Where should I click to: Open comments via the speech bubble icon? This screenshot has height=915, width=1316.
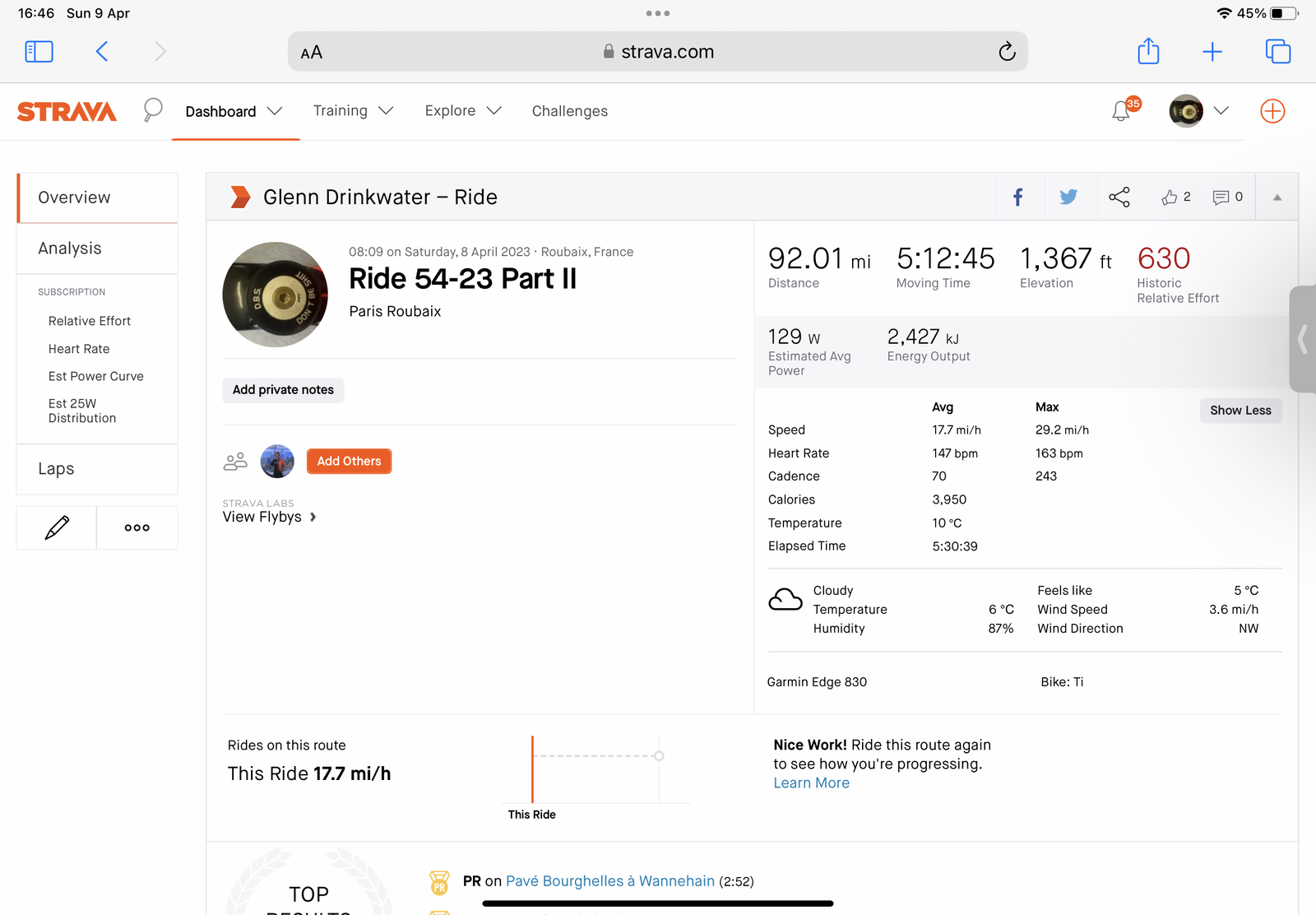(x=1221, y=197)
